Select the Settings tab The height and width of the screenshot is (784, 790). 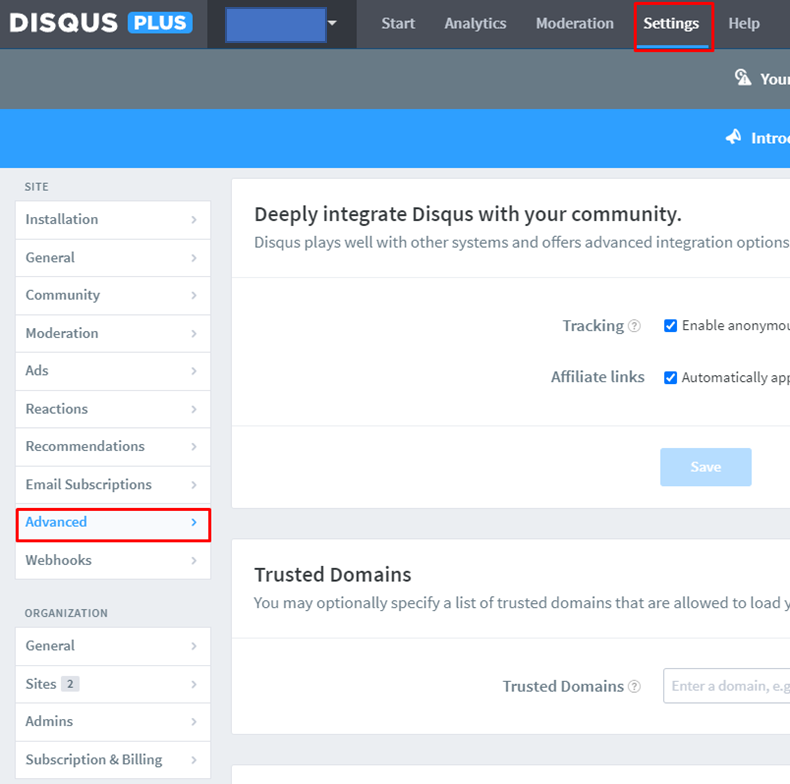pyautogui.click(x=671, y=23)
